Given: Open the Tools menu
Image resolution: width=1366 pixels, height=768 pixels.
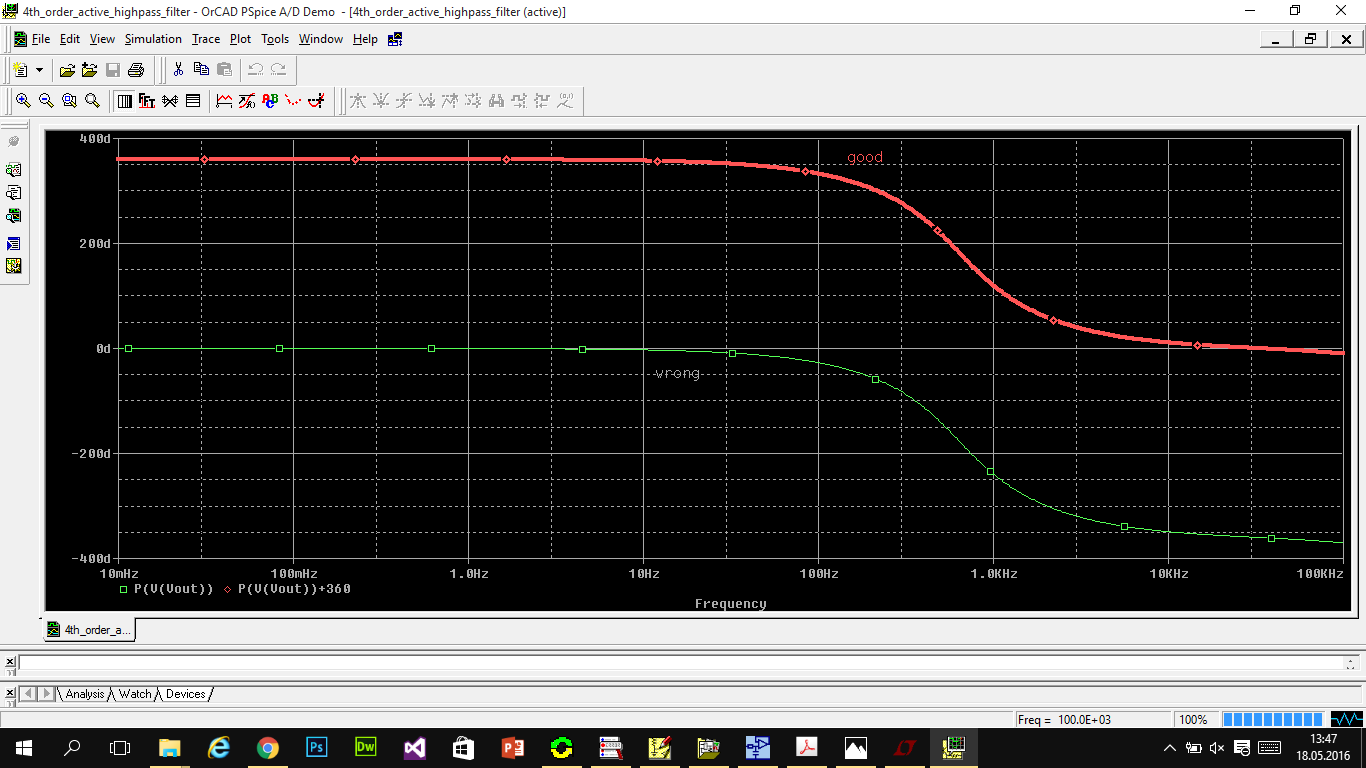Looking at the screenshot, I should coord(275,39).
